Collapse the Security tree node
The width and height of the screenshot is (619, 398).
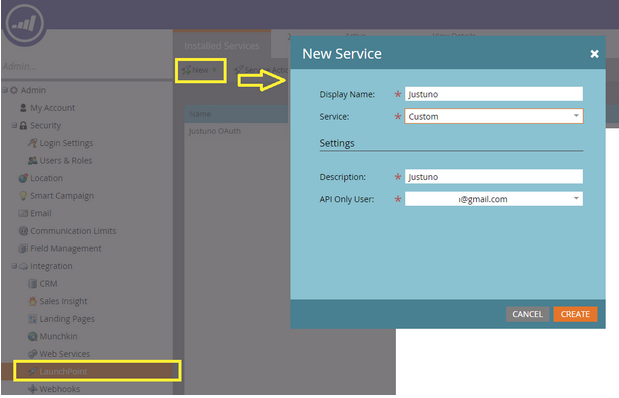tap(14, 126)
